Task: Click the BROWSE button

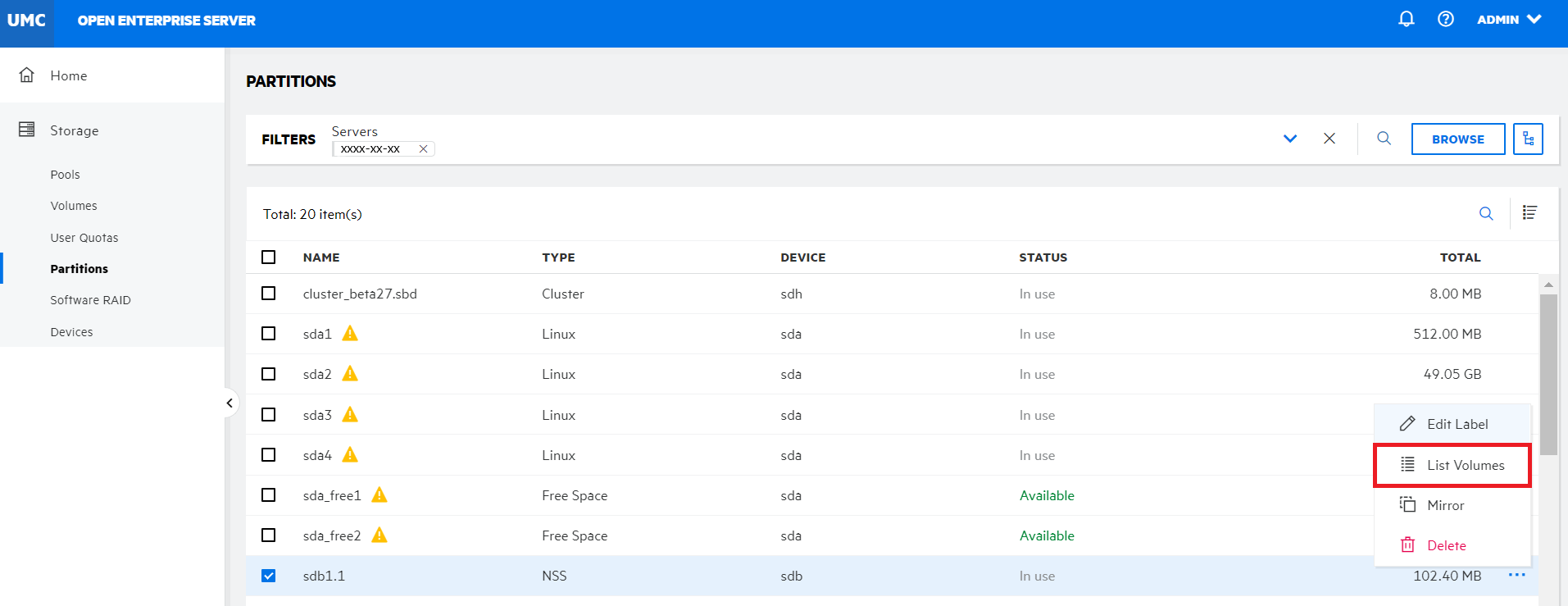Action: [x=1457, y=139]
